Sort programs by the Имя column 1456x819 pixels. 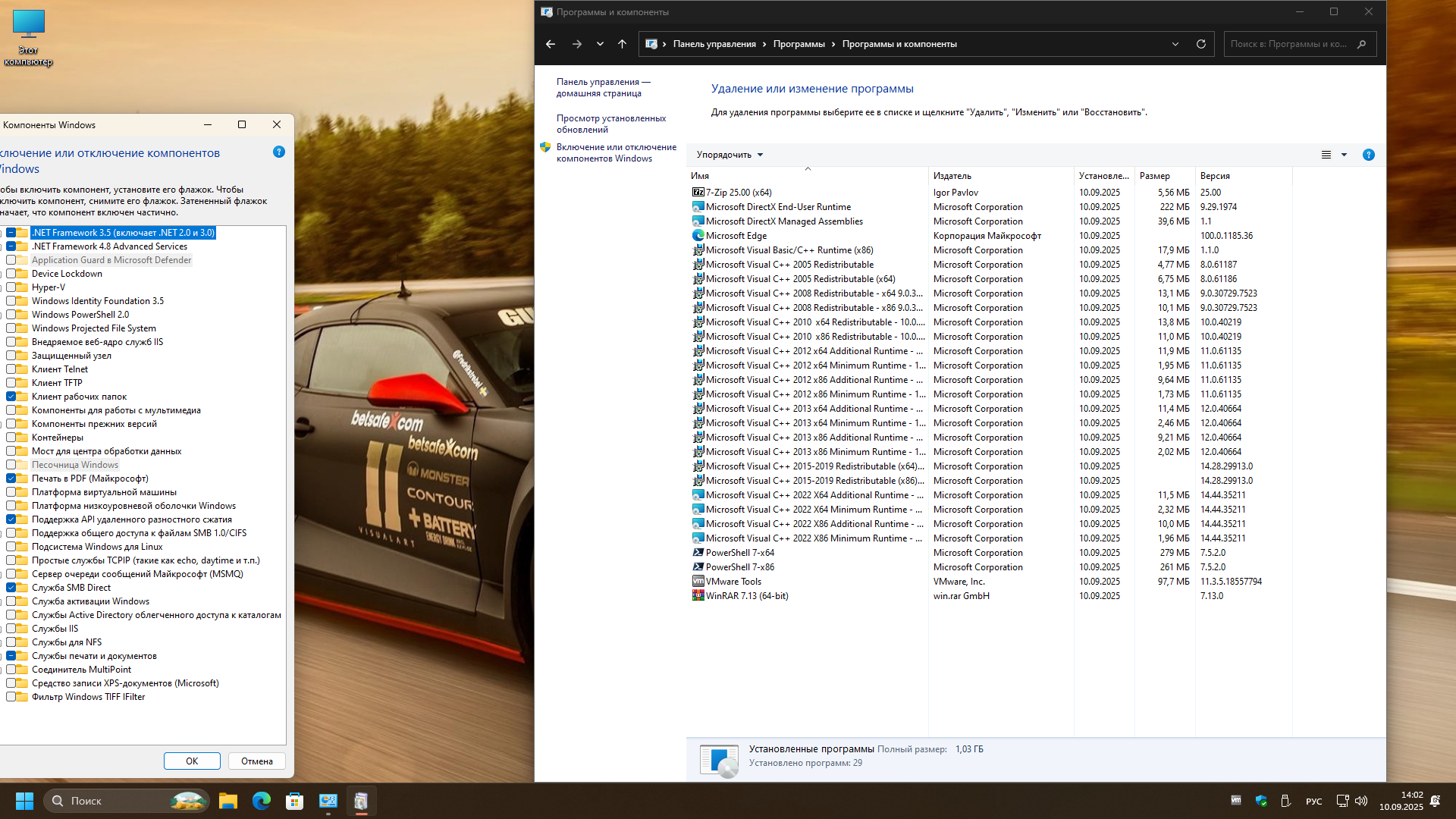coord(807,176)
